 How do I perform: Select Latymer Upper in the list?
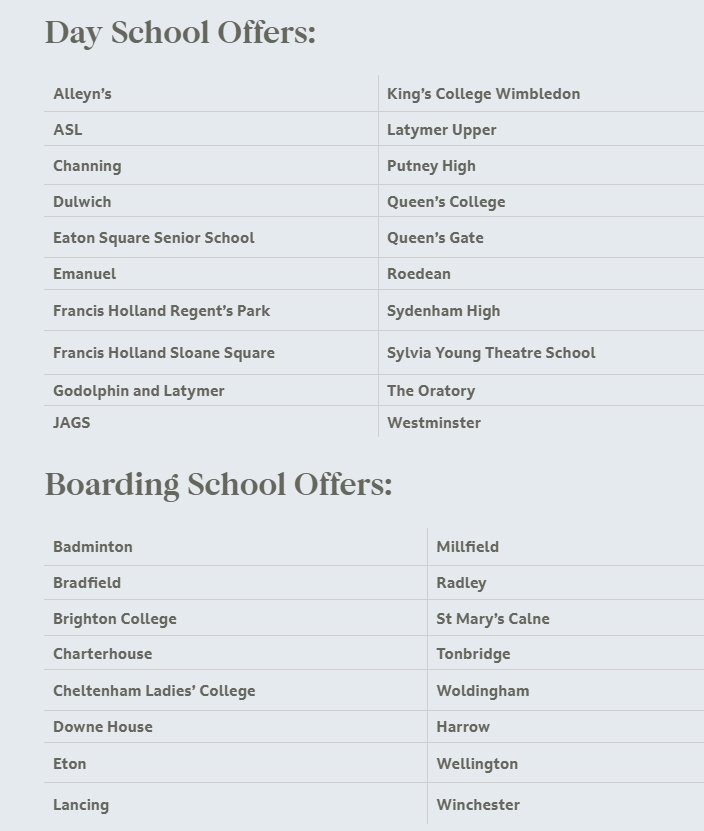(x=441, y=130)
